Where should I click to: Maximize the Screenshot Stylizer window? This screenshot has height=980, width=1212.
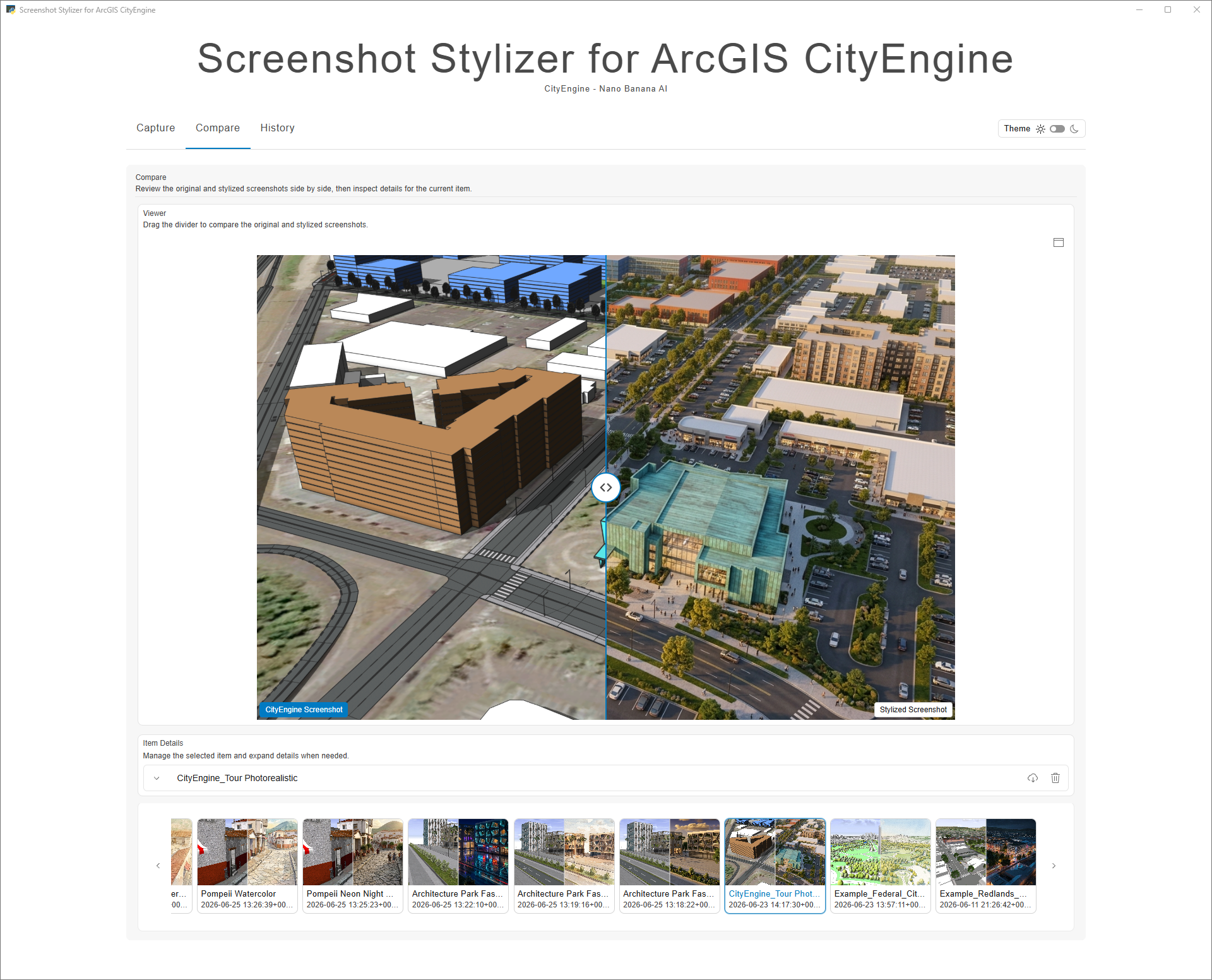click(x=1168, y=10)
